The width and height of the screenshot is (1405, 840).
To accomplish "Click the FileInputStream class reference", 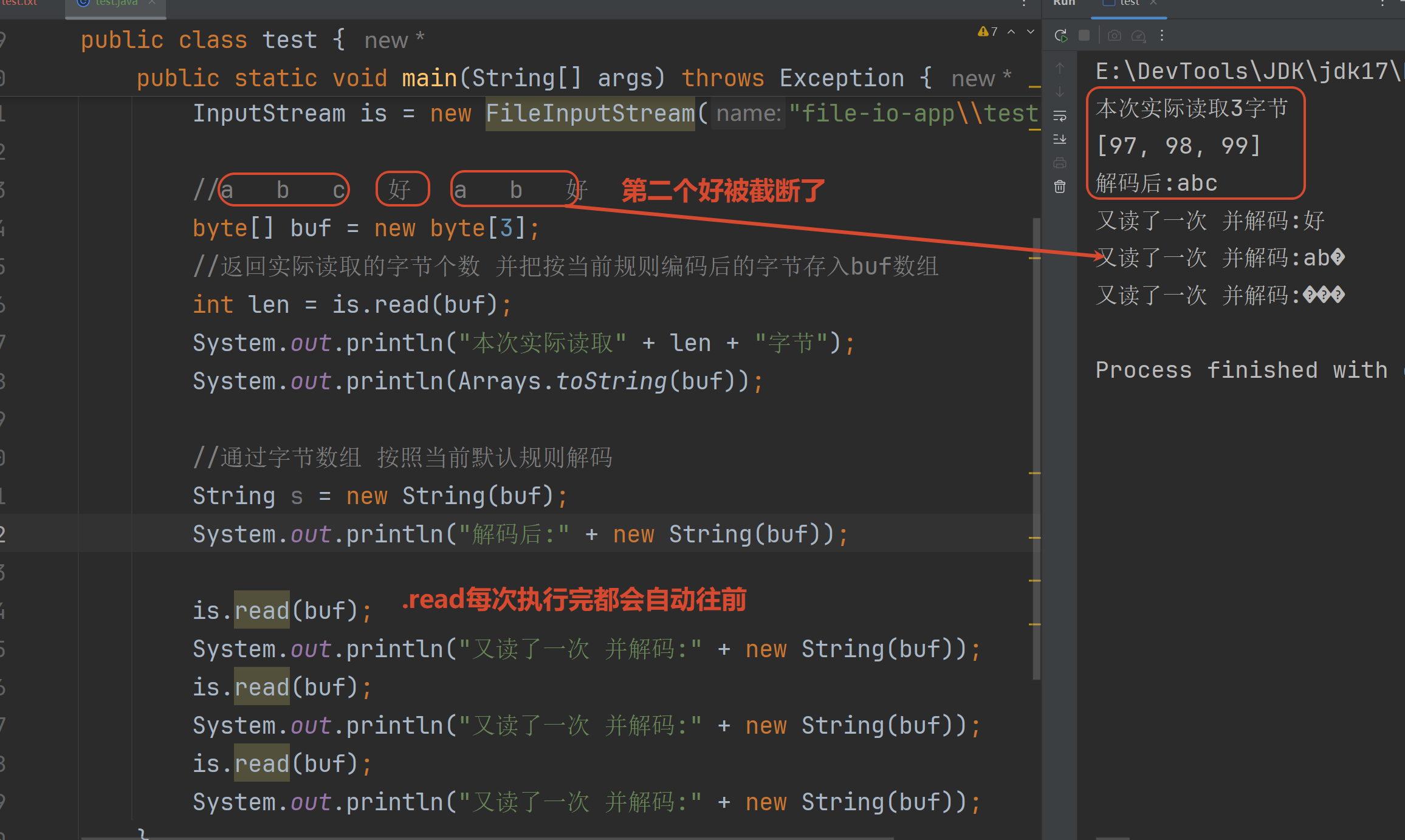I will coord(589,114).
